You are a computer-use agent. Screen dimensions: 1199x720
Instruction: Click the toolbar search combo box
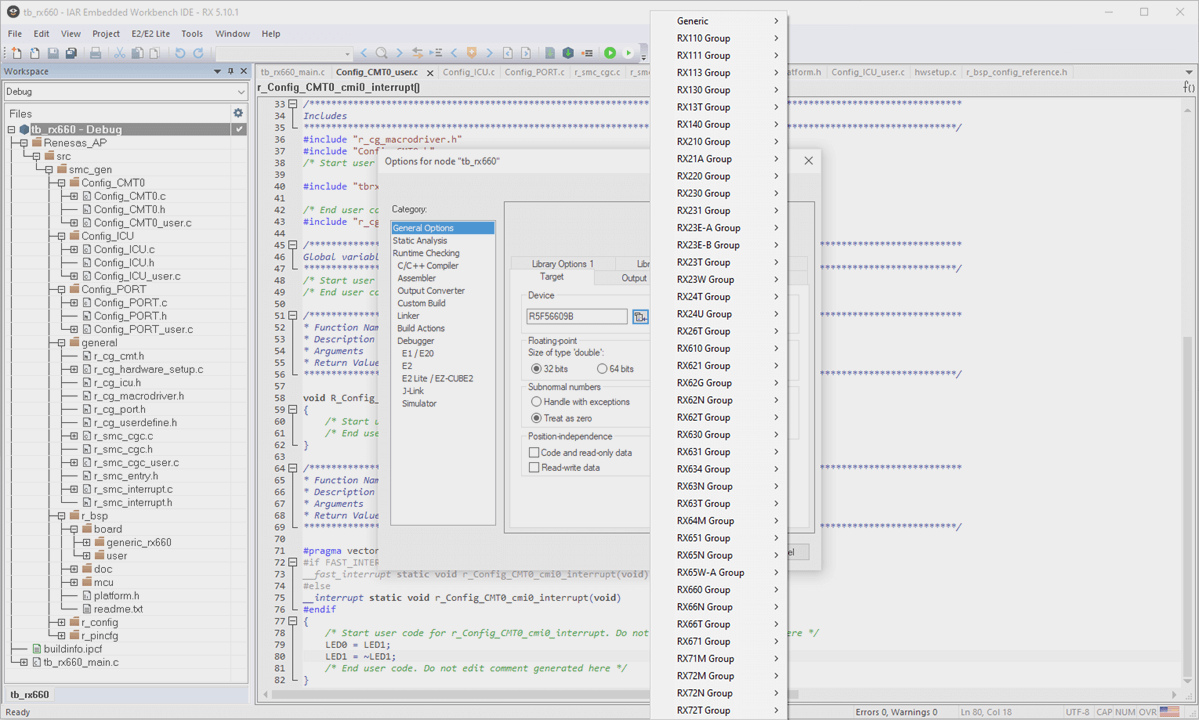pos(284,53)
